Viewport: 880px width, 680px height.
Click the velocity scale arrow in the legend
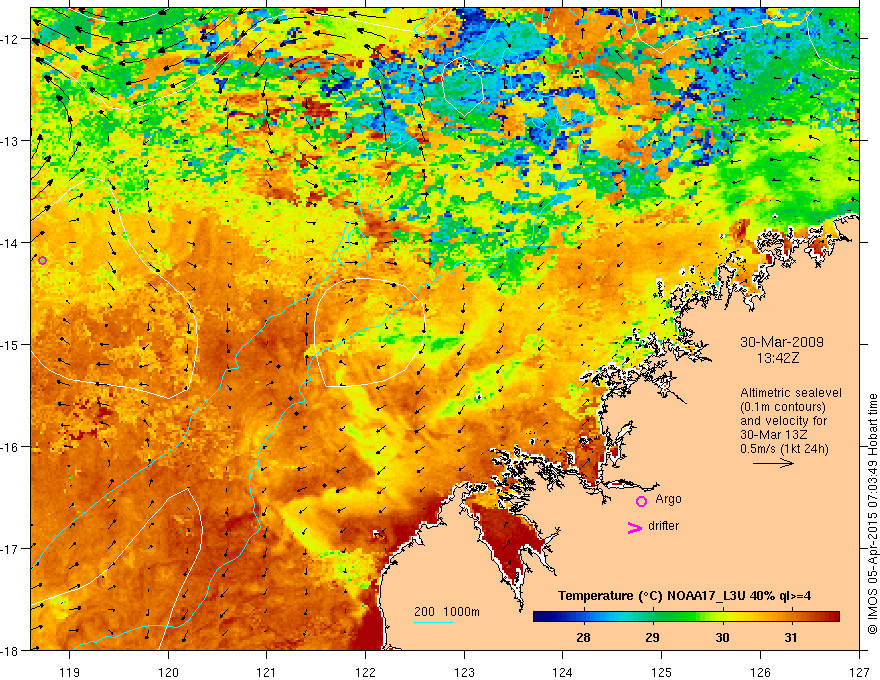[773, 463]
